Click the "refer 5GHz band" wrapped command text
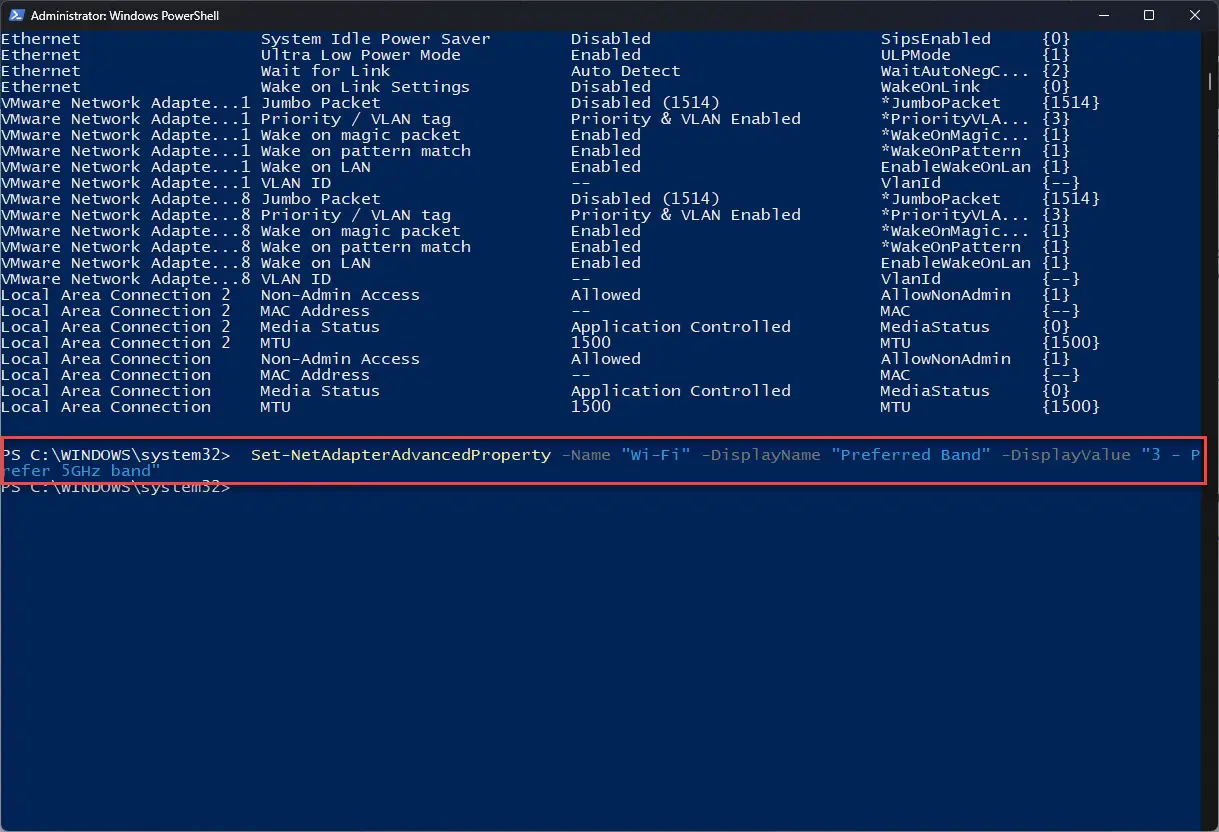Viewport: 1219px width, 832px height. (81, 471)
